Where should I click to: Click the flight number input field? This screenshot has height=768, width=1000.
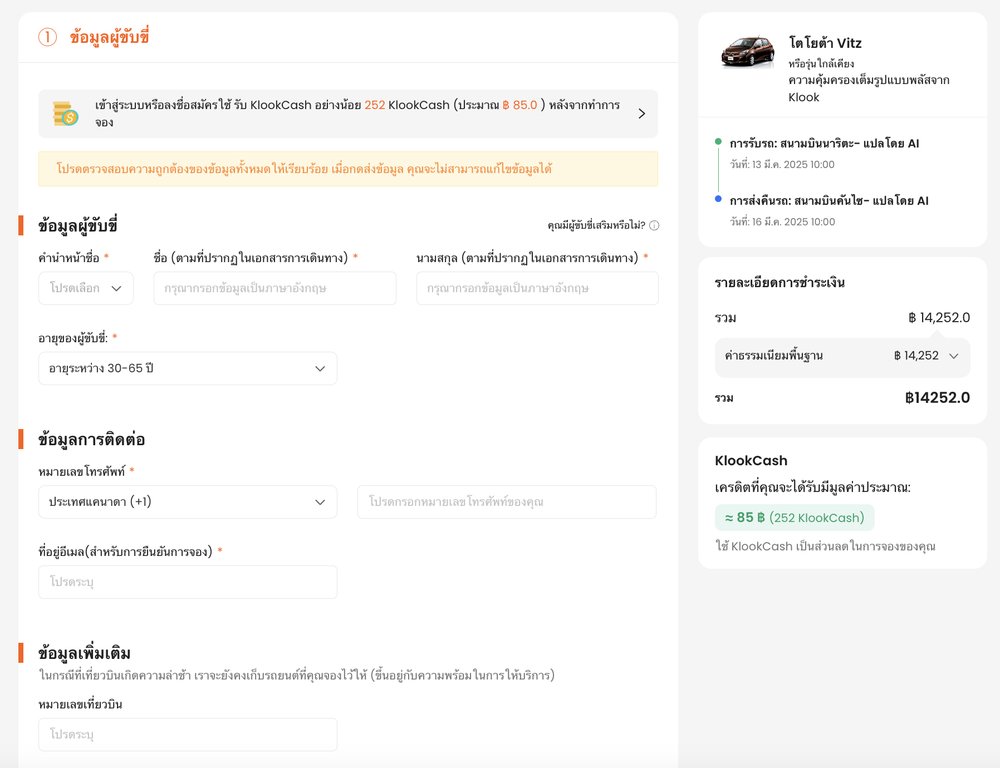[187, 734]
